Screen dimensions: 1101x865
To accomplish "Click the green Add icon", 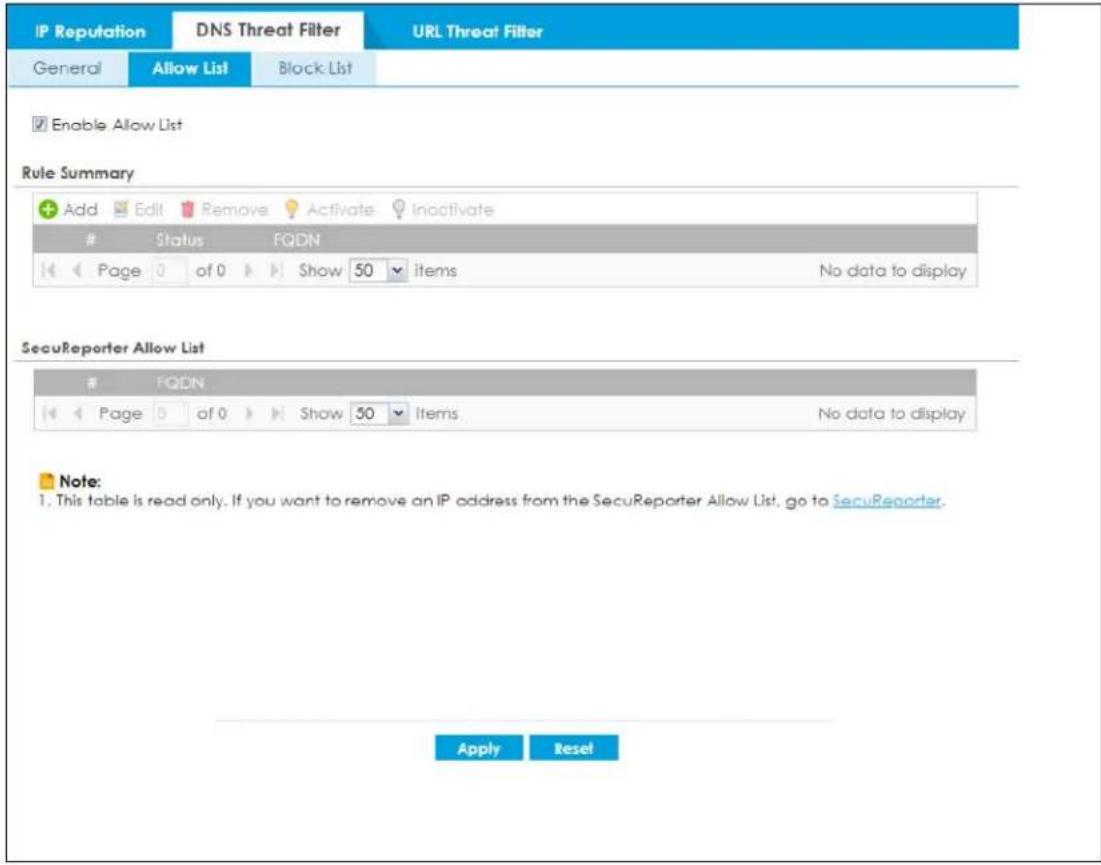I will [x=48, y=209].
